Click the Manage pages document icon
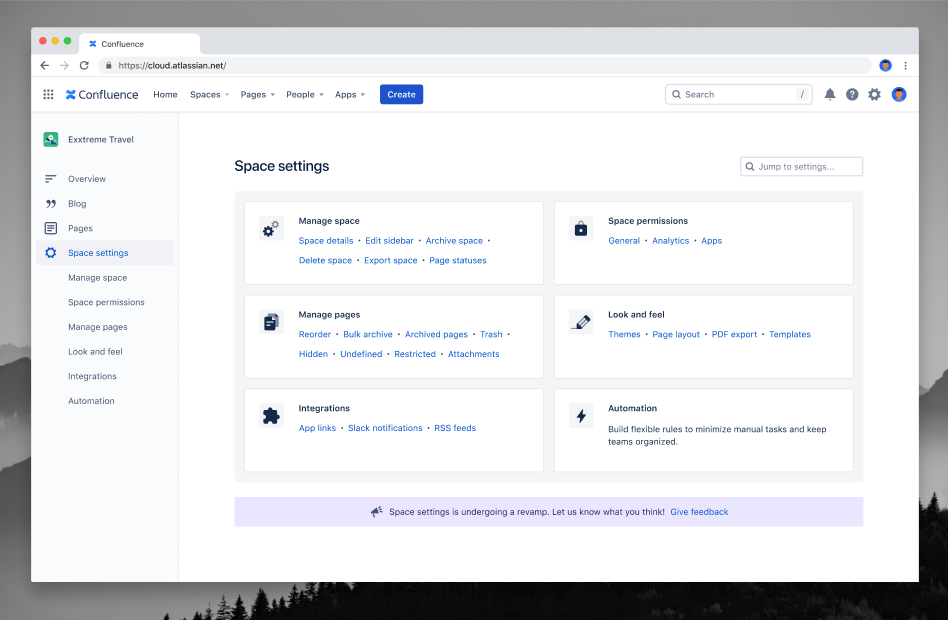948x620 pixels. coord(271,322)
